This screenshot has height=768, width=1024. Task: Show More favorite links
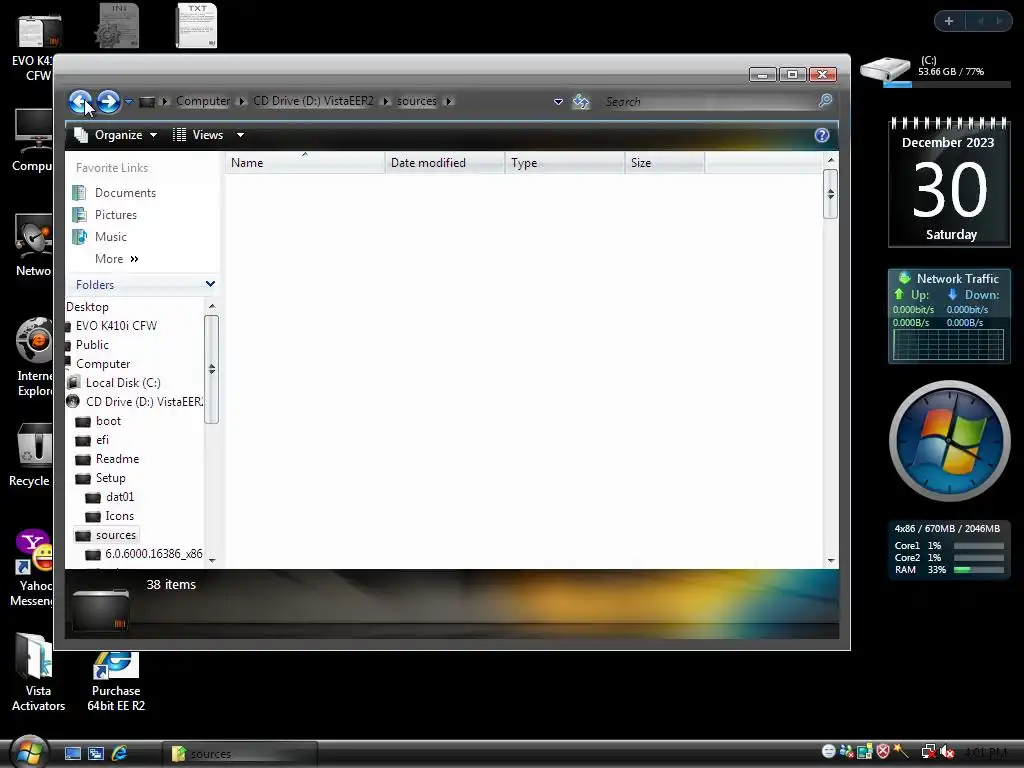[x=116, y=259]
